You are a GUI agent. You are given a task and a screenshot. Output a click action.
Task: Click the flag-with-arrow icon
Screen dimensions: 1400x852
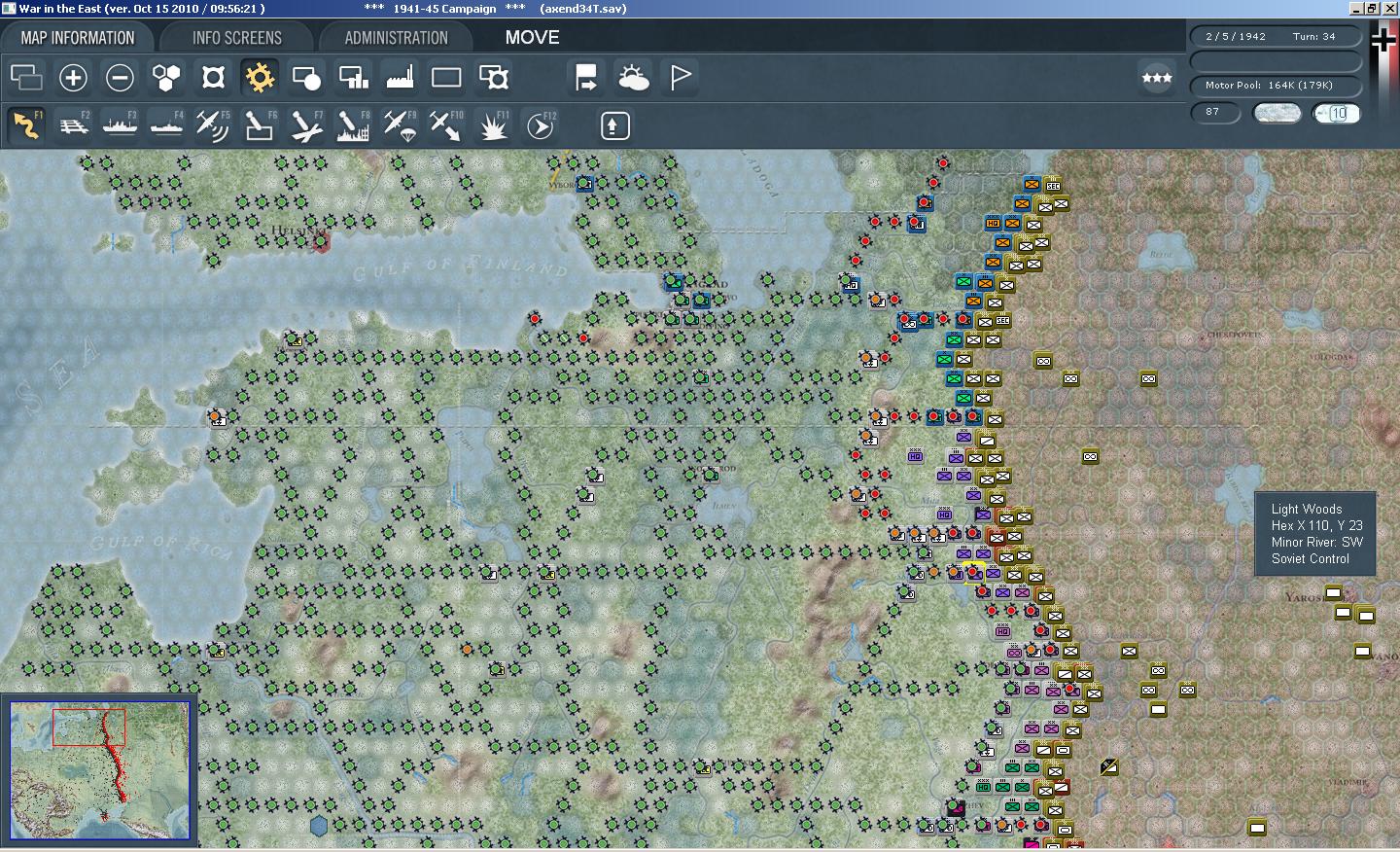(x=586, y=78)
